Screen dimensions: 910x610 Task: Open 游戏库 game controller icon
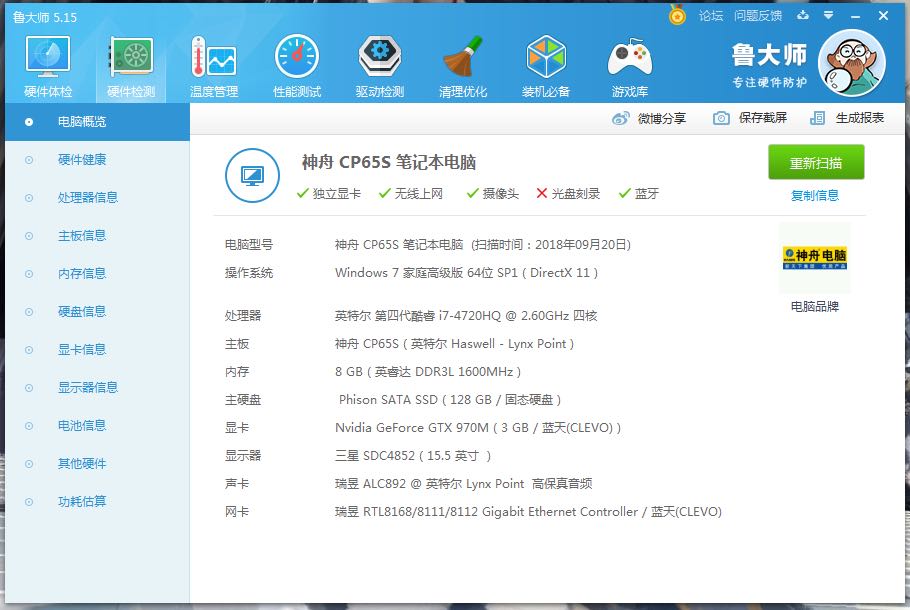(629, 66)
